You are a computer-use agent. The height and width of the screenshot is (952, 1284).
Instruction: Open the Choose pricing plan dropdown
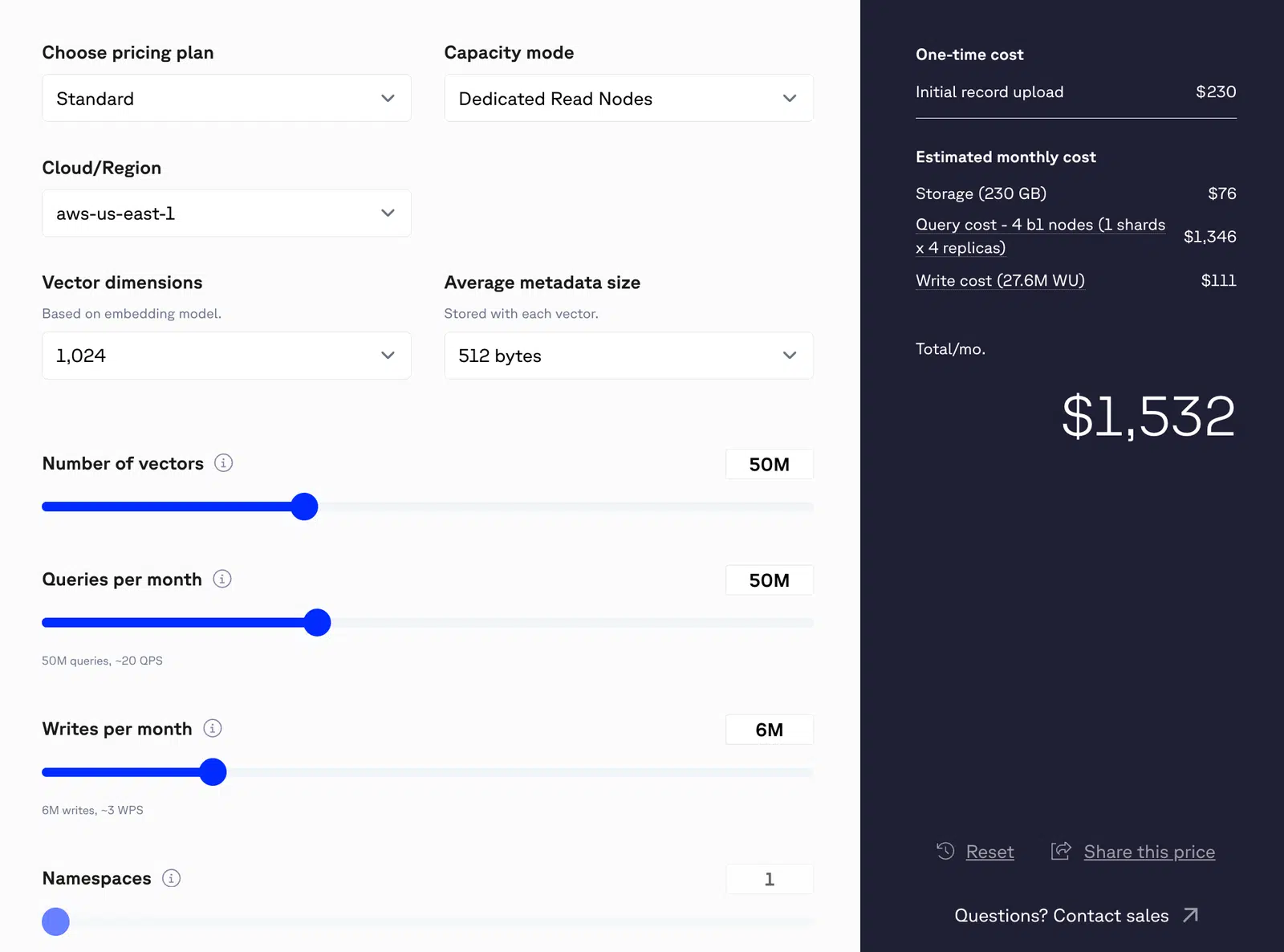click(226, 98)
